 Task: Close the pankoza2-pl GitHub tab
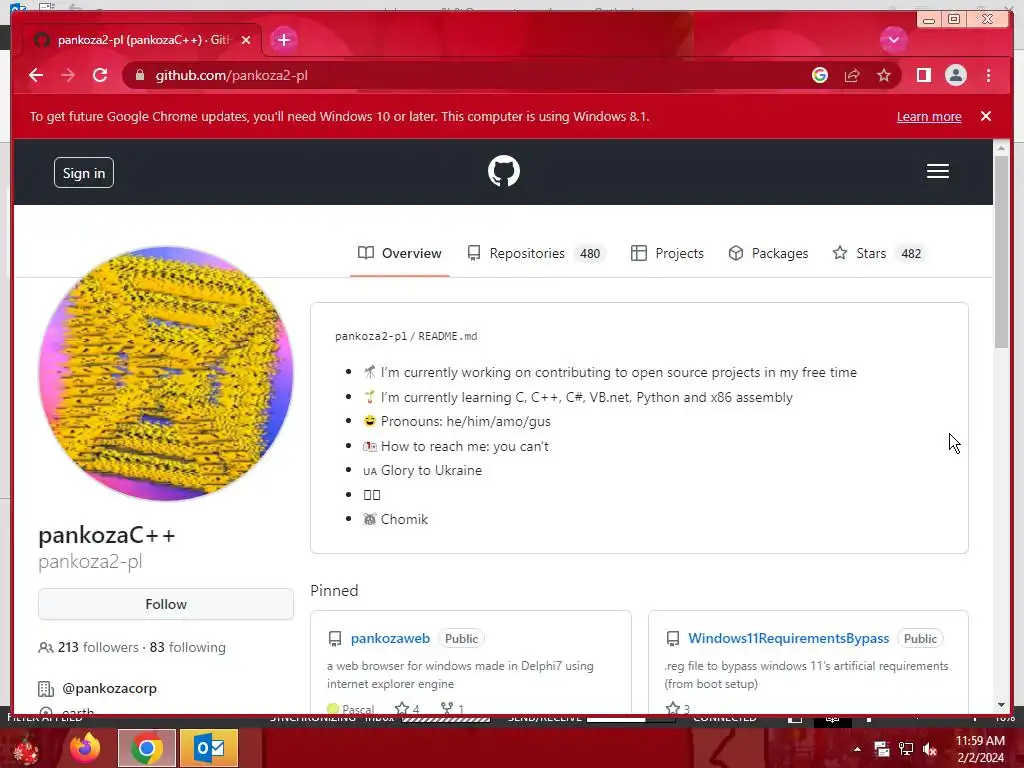click(246, 40)
